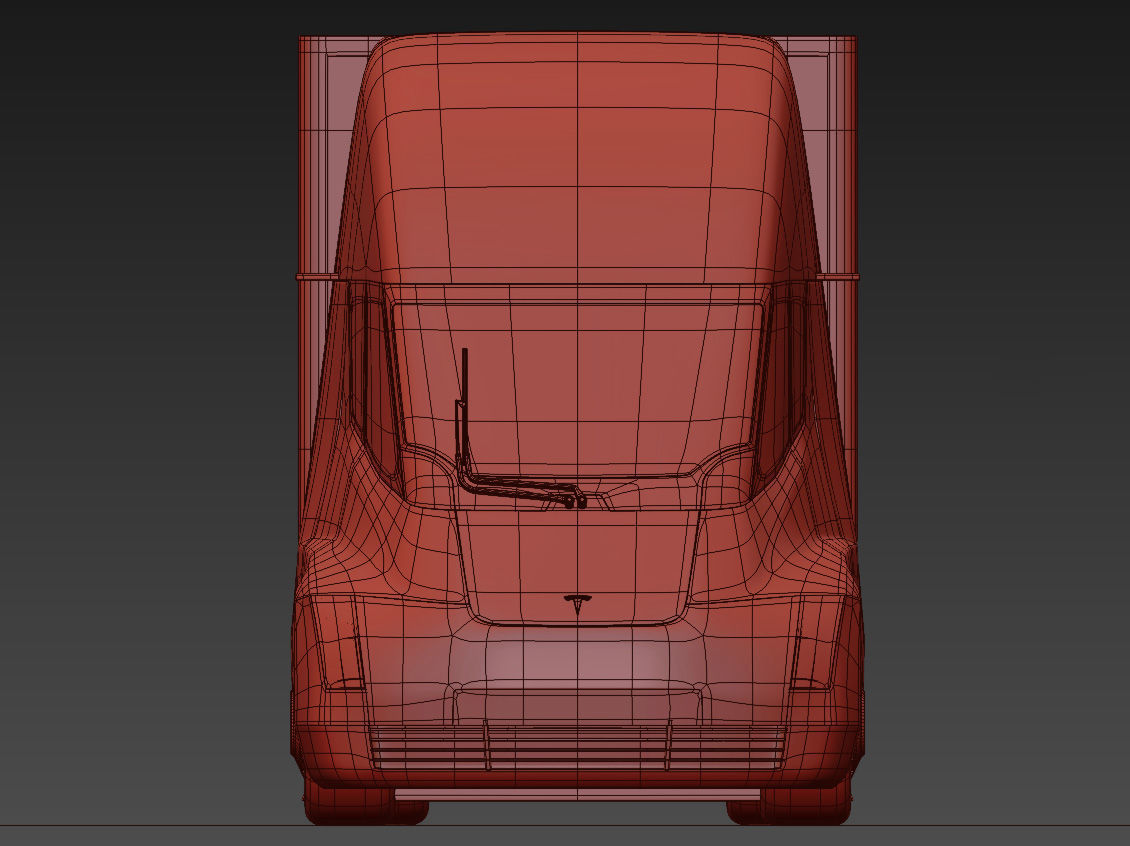1130x846 pixels.
Task: Select the lower bumper strip under the grille
Action: click(577, 795)
